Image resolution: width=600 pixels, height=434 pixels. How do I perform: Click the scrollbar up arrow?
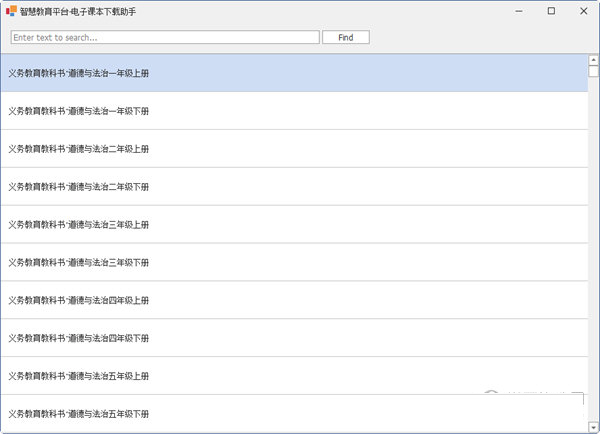593,59
